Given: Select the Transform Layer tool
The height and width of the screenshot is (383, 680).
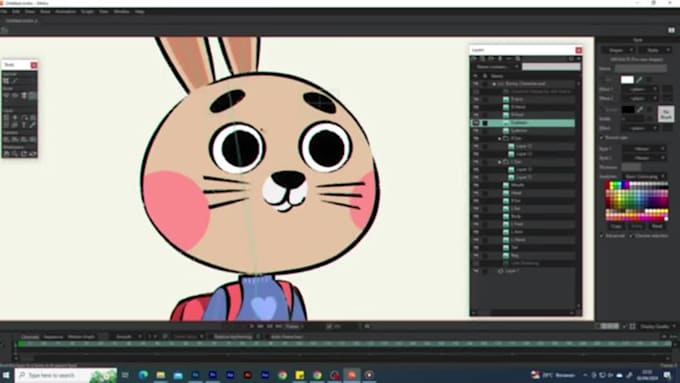Looking at the screenshot, I should tap(6, 118).
